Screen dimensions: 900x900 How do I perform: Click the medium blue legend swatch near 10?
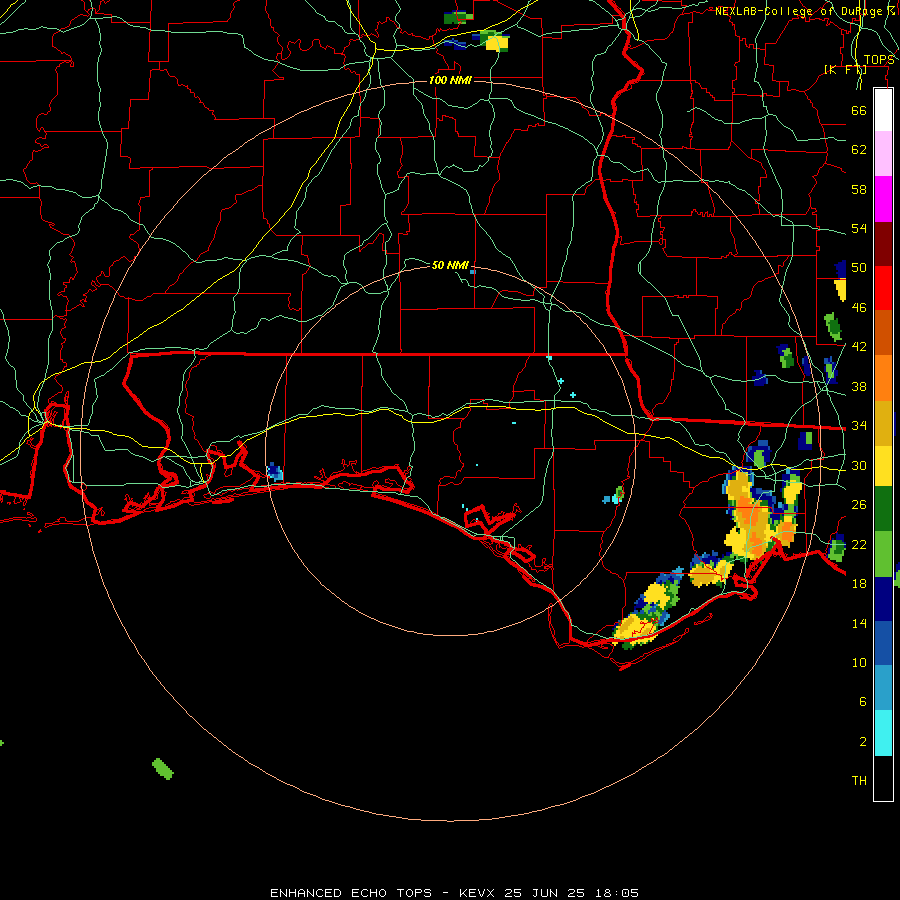point(883,643)
